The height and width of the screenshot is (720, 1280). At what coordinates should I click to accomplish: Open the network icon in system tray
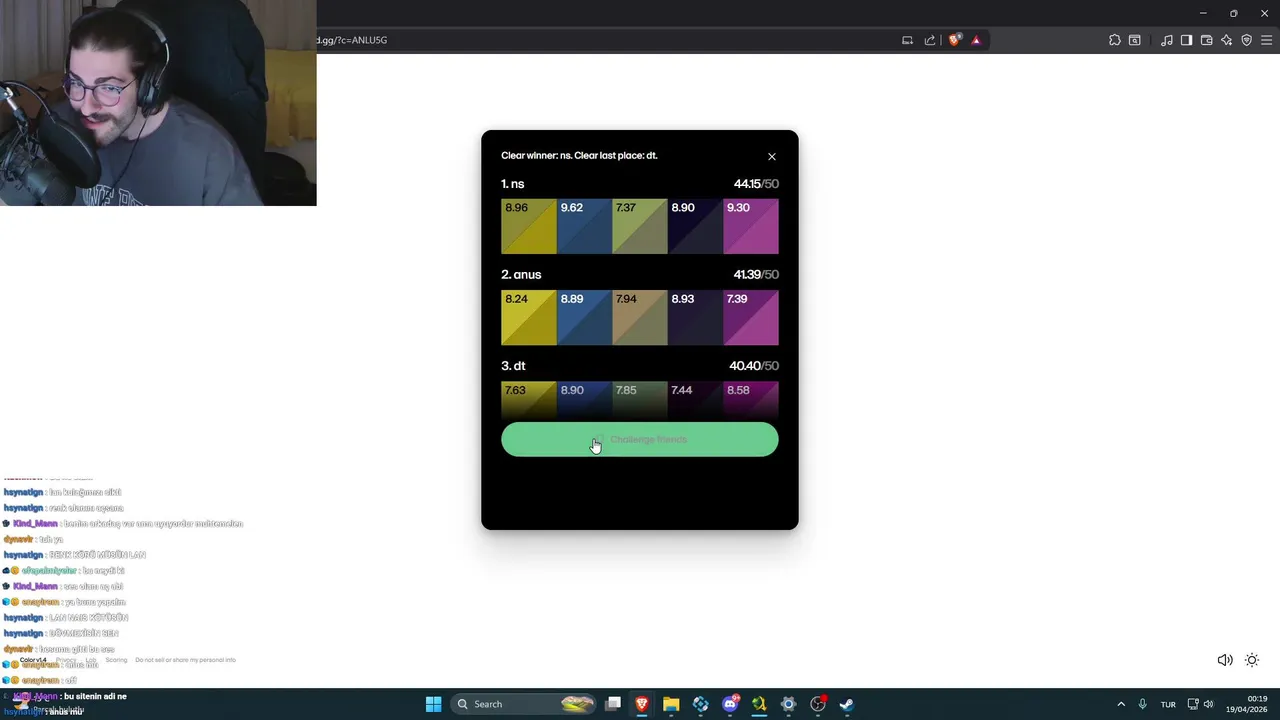click(1193, 704)
